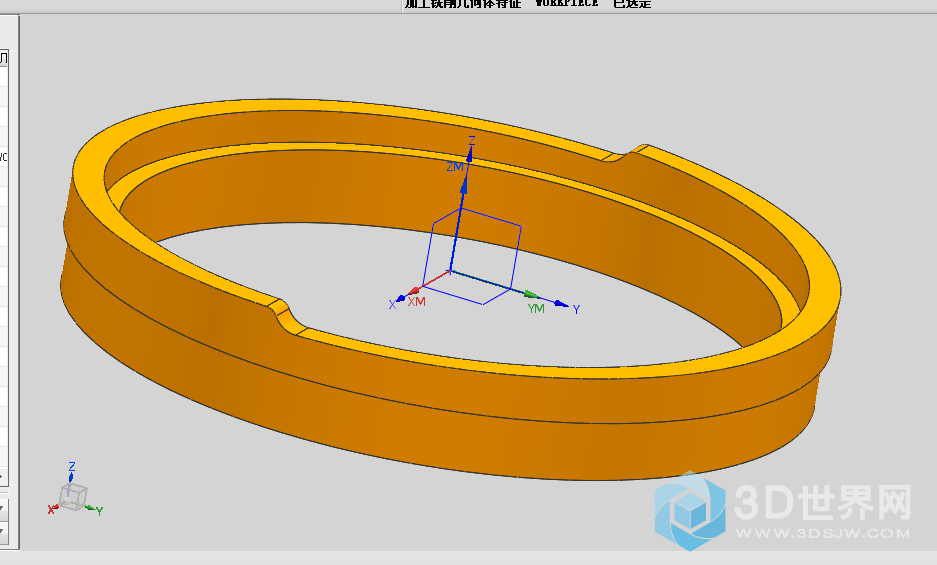Click the WORKPIECE status text

pos(566,3)
